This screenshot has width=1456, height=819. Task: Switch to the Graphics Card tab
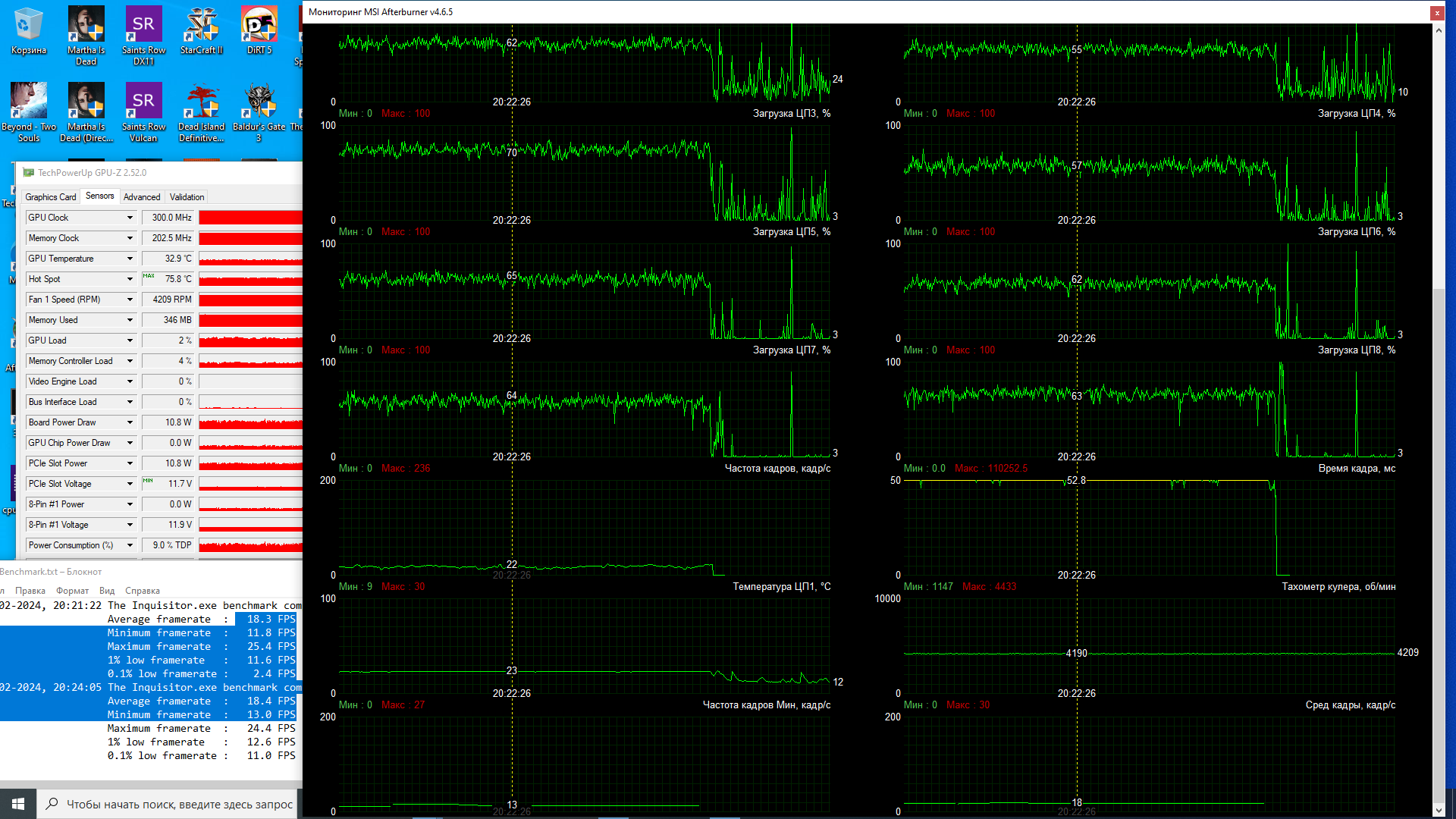pyautogui.click(x=50, y=197)
